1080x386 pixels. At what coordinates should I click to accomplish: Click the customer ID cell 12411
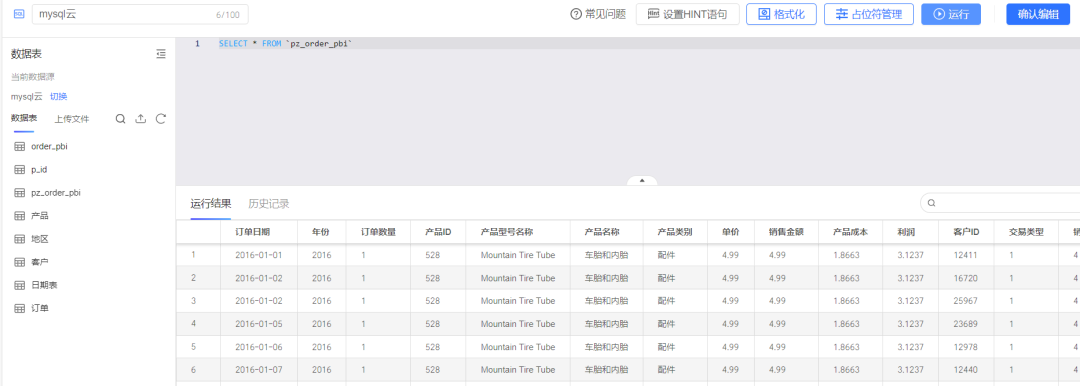pyautogui.click(x=966, y=255)
